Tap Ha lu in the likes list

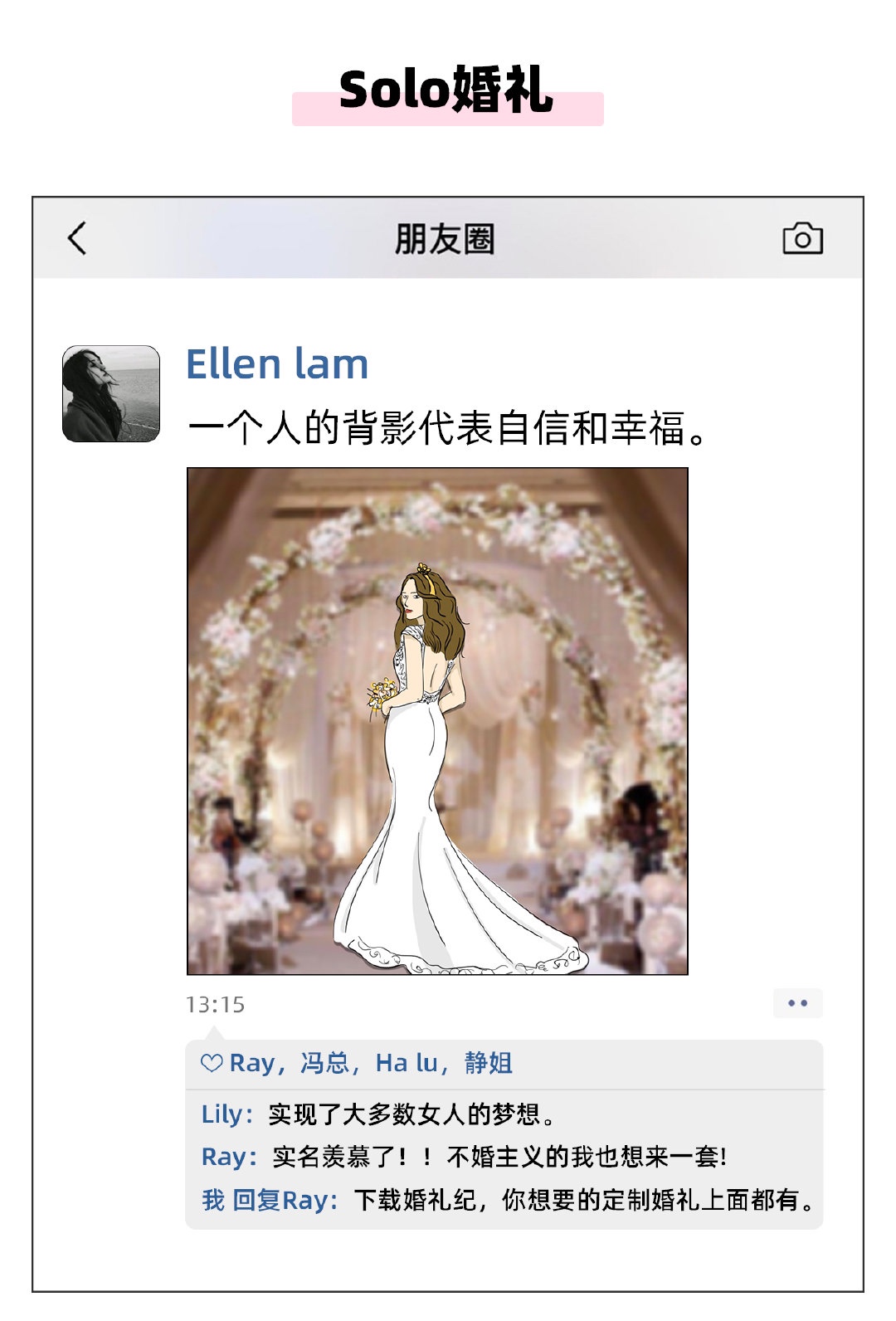tap(407, 1063)
